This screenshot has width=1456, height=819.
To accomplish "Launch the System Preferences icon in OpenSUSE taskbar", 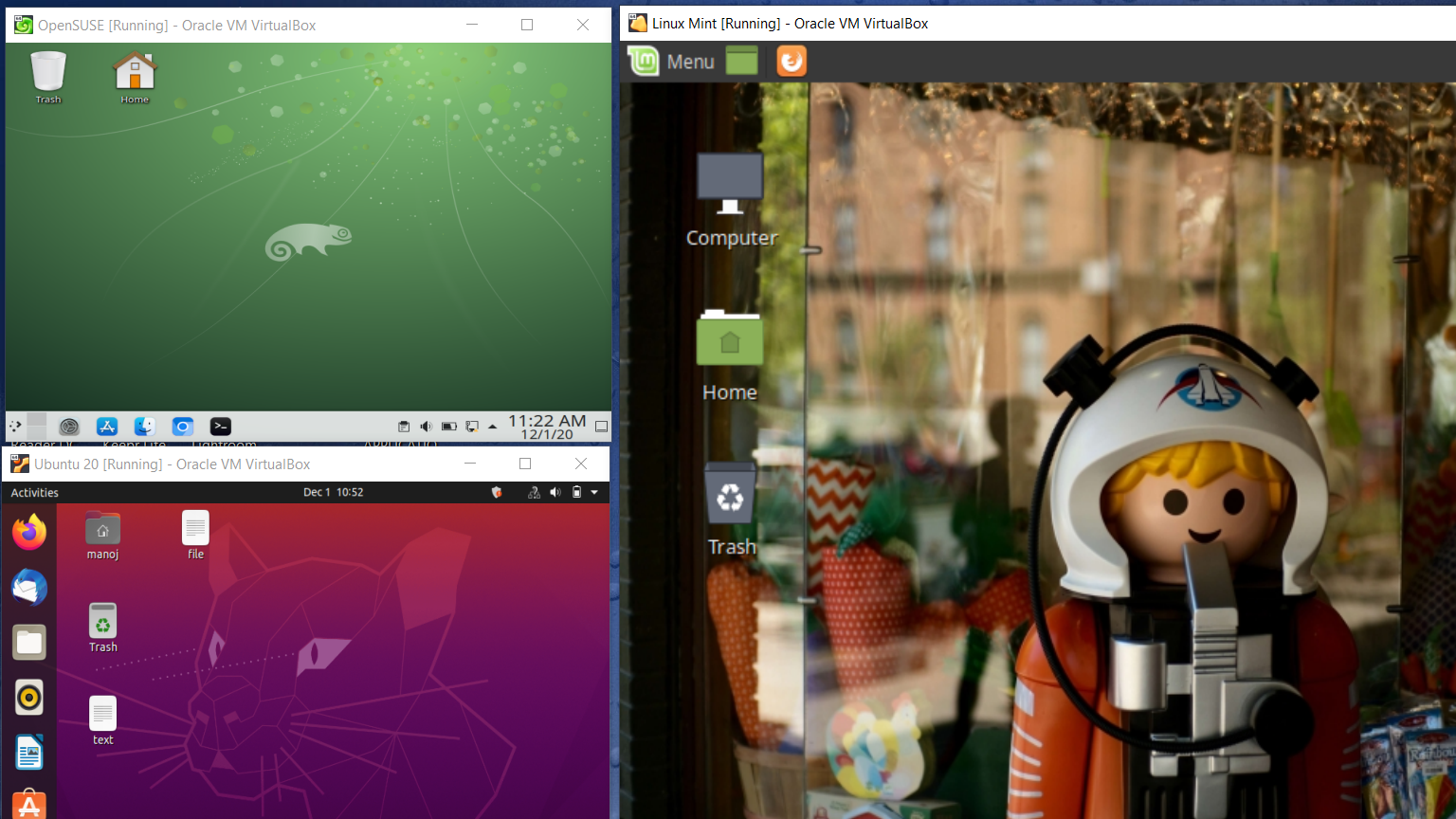I will [68, 426].
